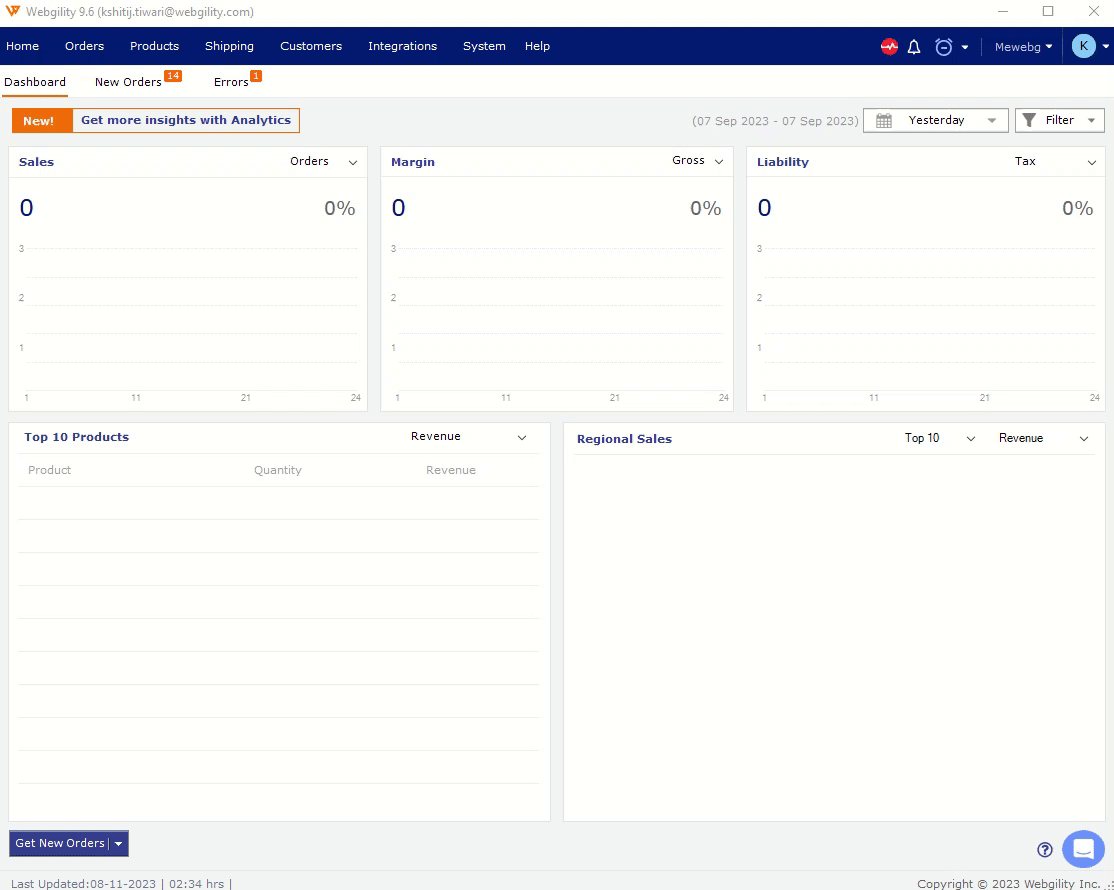The height and width of the screenshot is (890, 1114).
Task: Click the help question mark icon
Action: point(1044,850)
